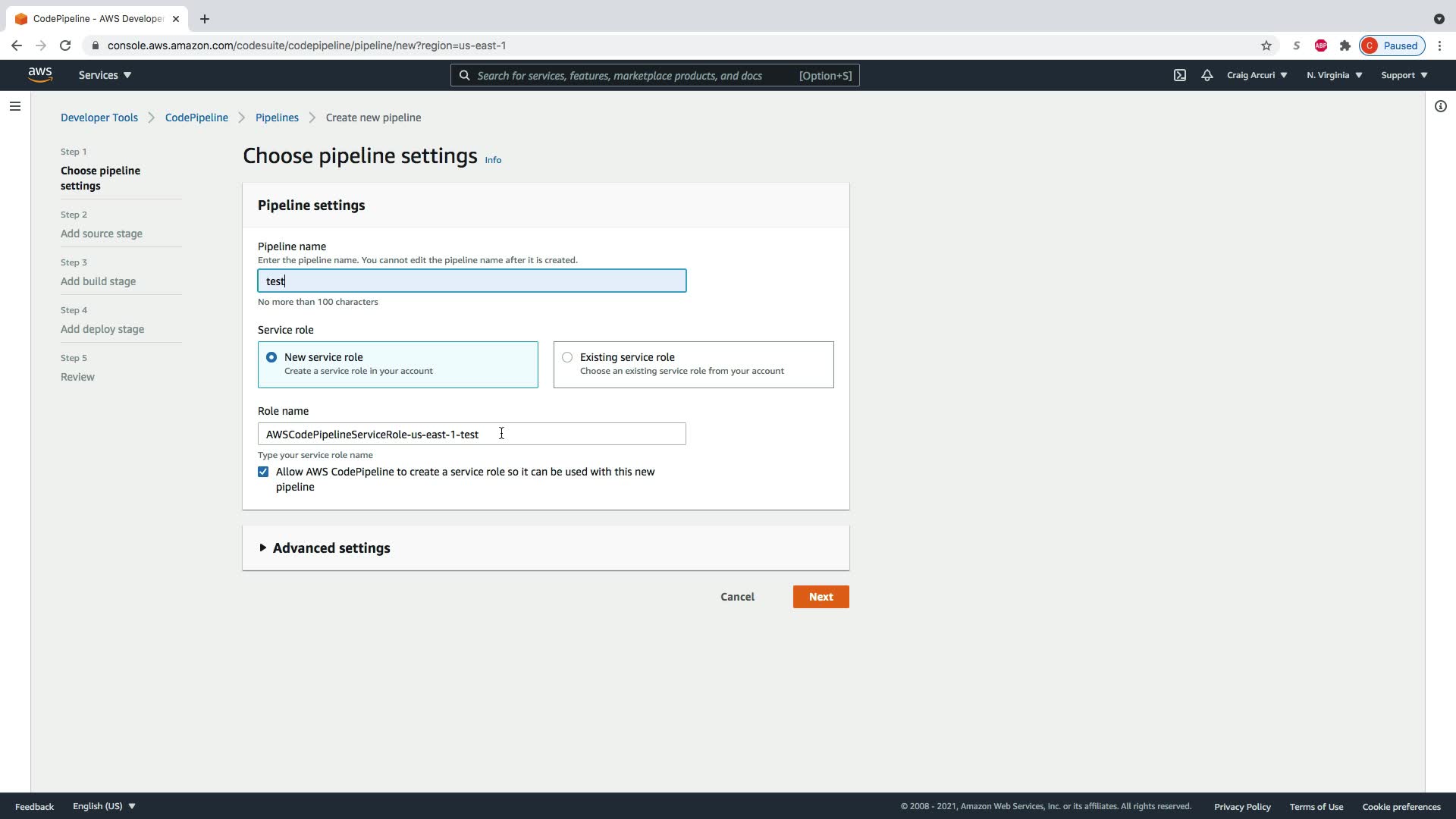Image resolution: width=1456 pixels, height=819 pixels.
Task: Click the orange Next button
Action: click(x=821, y=597)
